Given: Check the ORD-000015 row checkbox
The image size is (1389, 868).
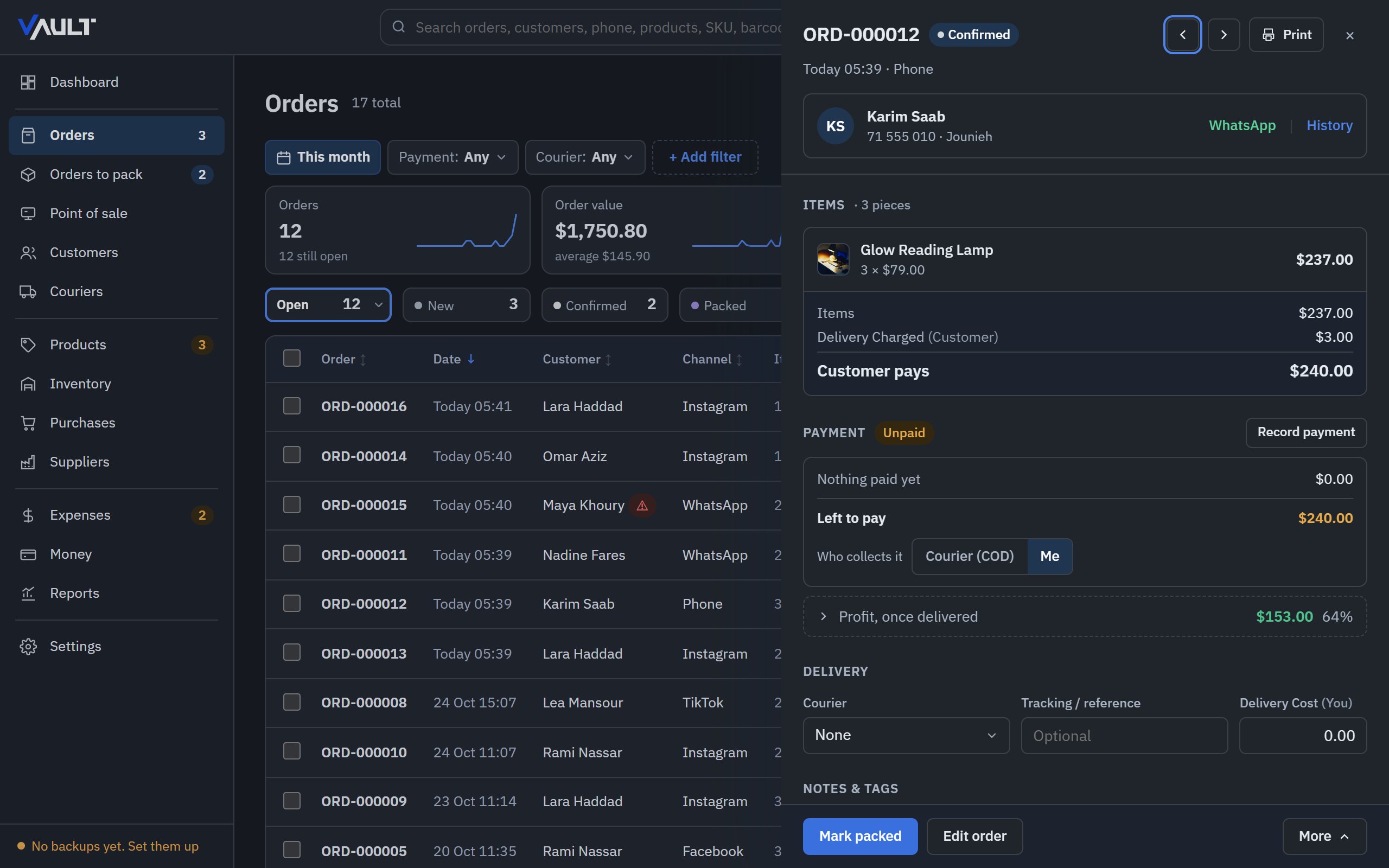Looking at the screenshot, I should pos(291,505).
